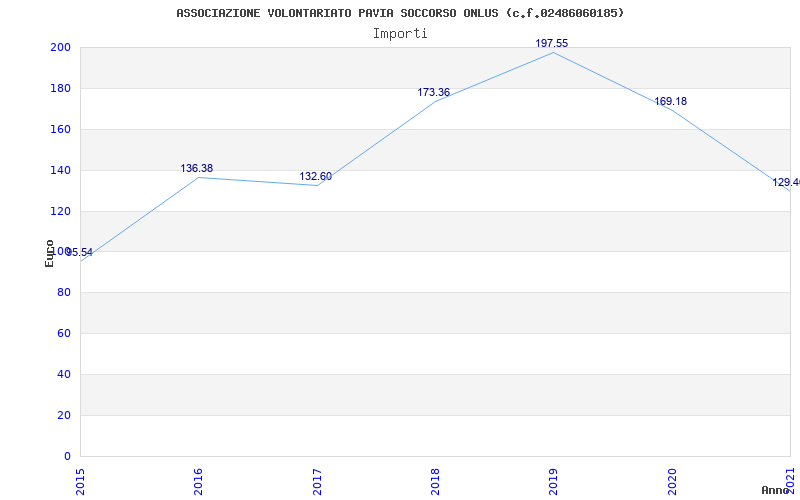Select the 2016 x-axis year label
This screenshot has width=800, height=500.
tap(198, 481)
